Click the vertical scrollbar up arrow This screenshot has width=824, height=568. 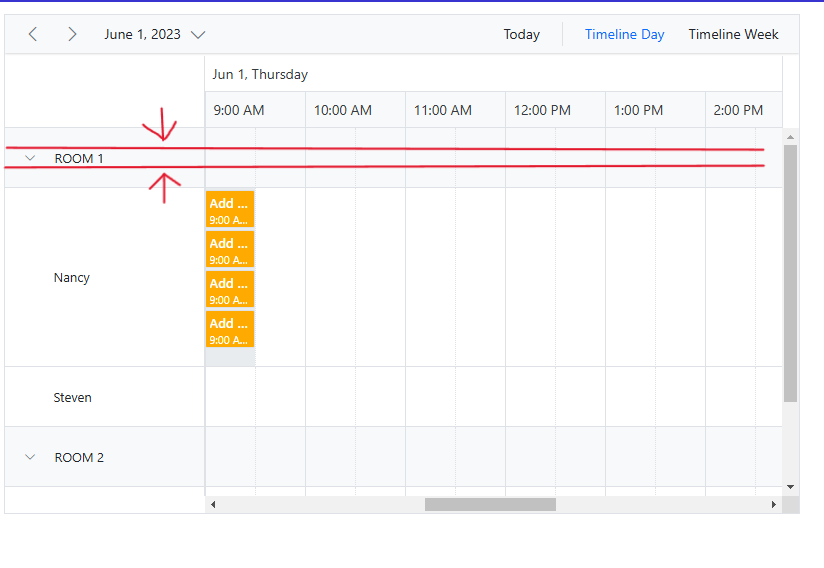click(791, 137)
